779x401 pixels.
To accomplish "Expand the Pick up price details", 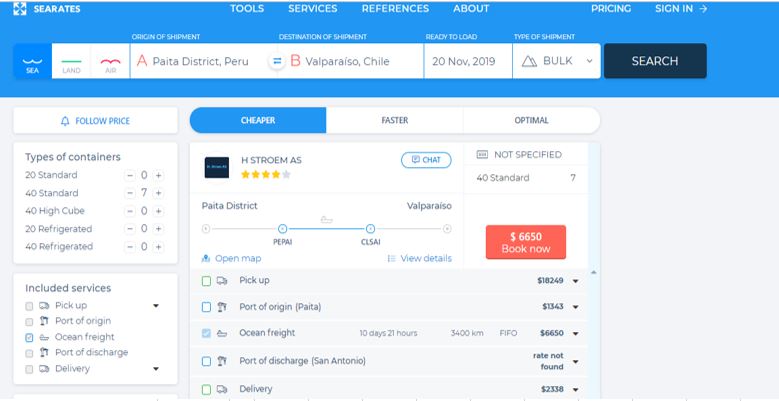I will (576, 282).
